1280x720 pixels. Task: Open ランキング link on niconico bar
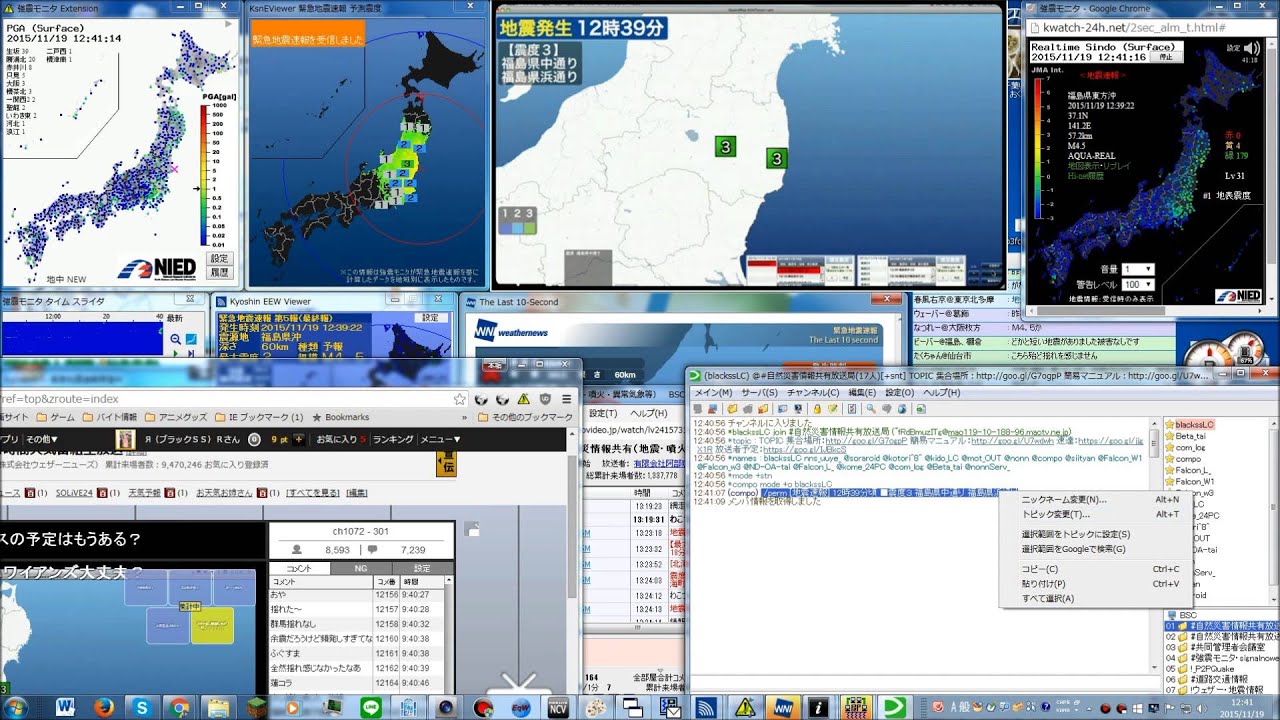(x=393, y=439)
